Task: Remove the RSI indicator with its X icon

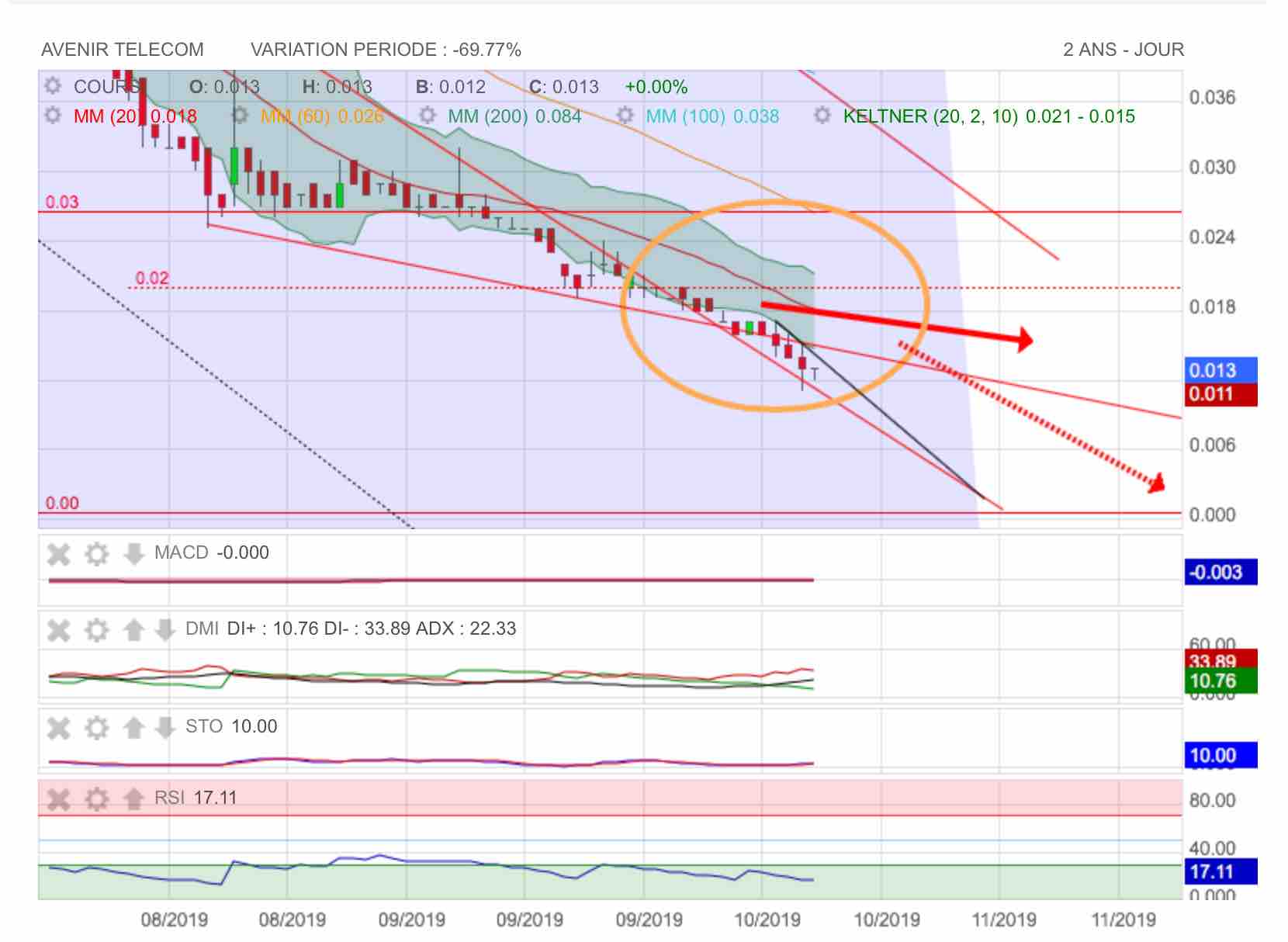Action: tap(59, 798)
